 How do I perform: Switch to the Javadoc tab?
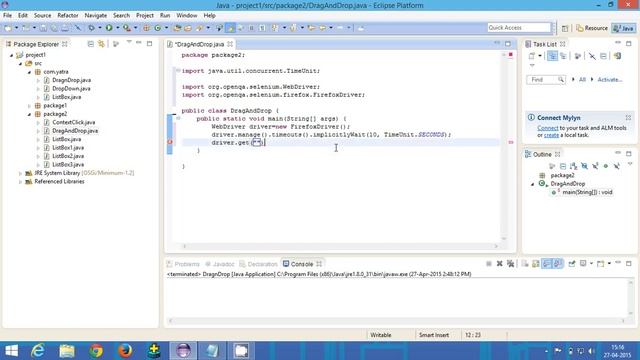[220, 264]
